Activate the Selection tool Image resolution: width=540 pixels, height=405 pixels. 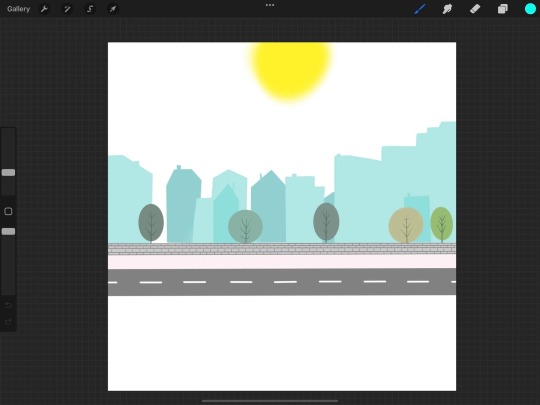[90, 9]
